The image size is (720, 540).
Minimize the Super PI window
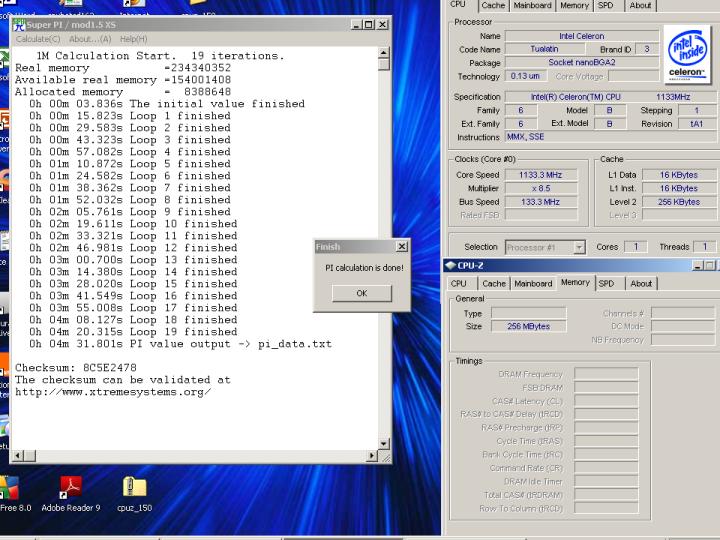[356, 24]
